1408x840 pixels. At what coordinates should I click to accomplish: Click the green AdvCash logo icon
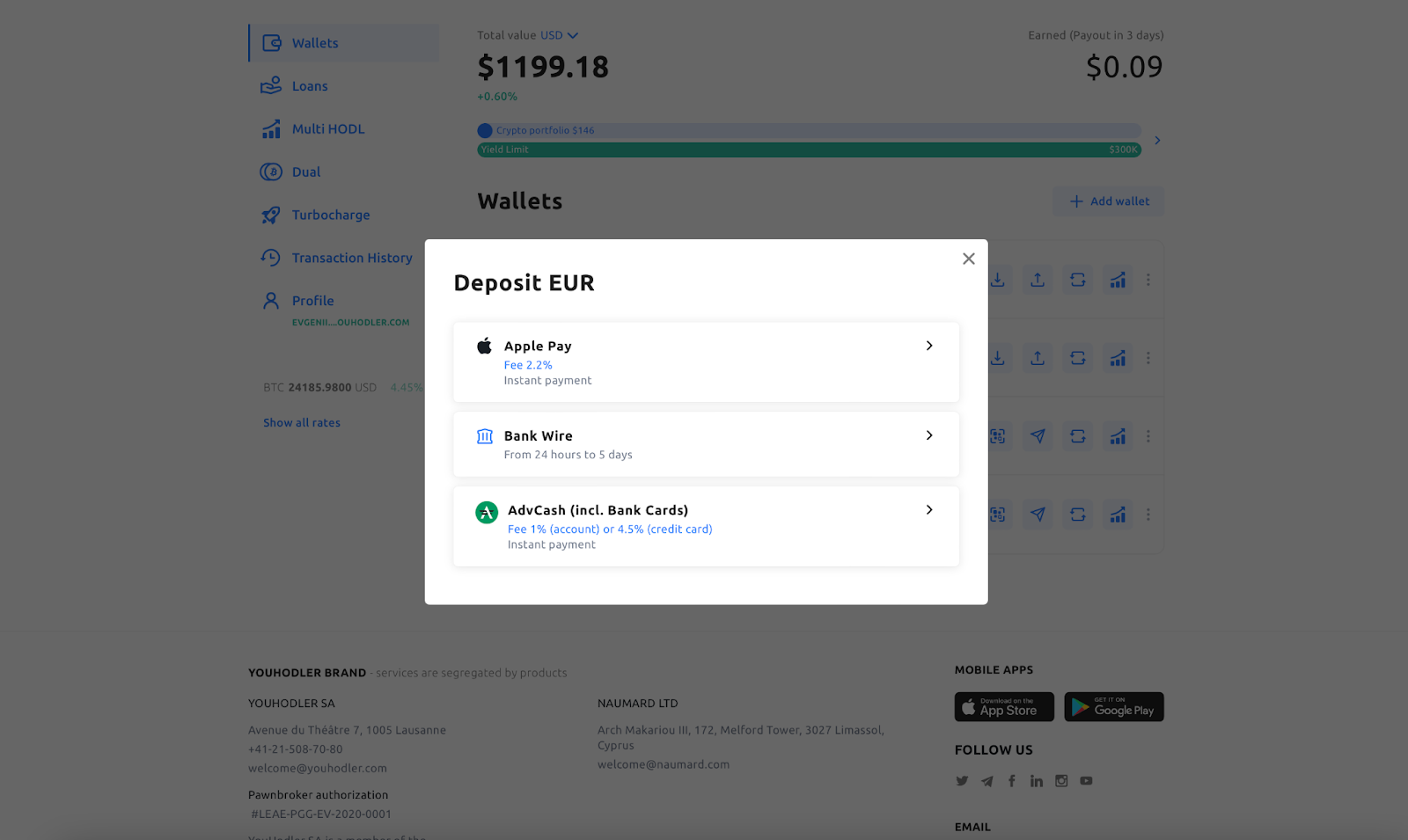[x=487, y=512]
